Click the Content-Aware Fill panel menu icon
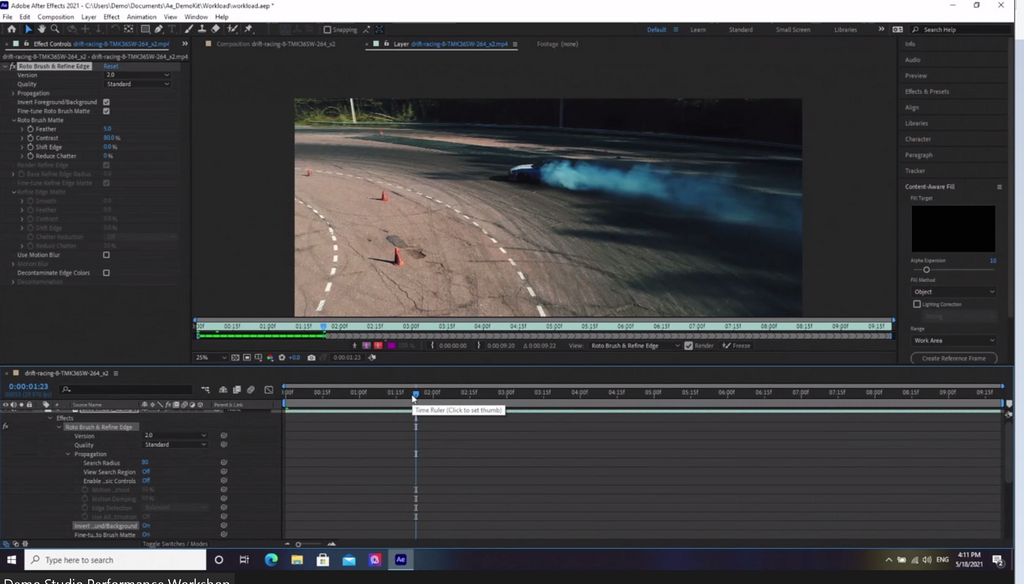 tap(999, 187)
